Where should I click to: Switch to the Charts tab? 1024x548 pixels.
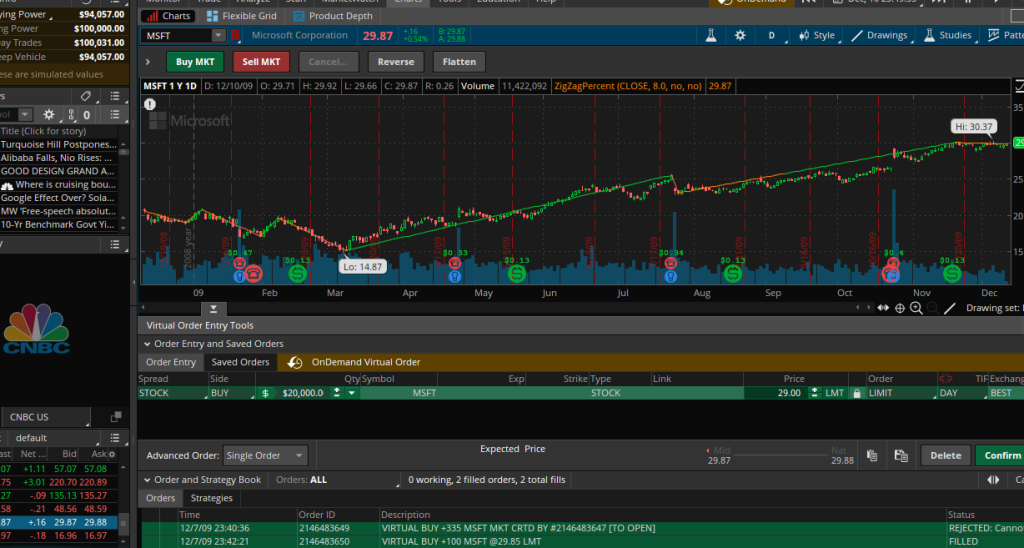(169, 16)
